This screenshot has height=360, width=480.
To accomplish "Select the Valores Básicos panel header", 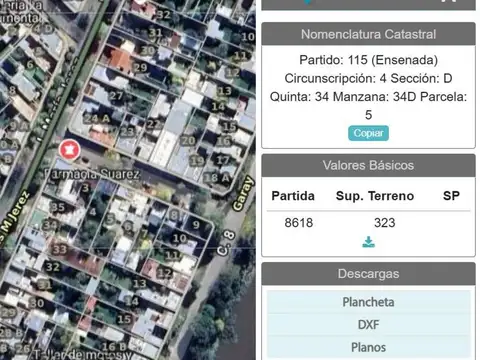I will click(368, 165).
